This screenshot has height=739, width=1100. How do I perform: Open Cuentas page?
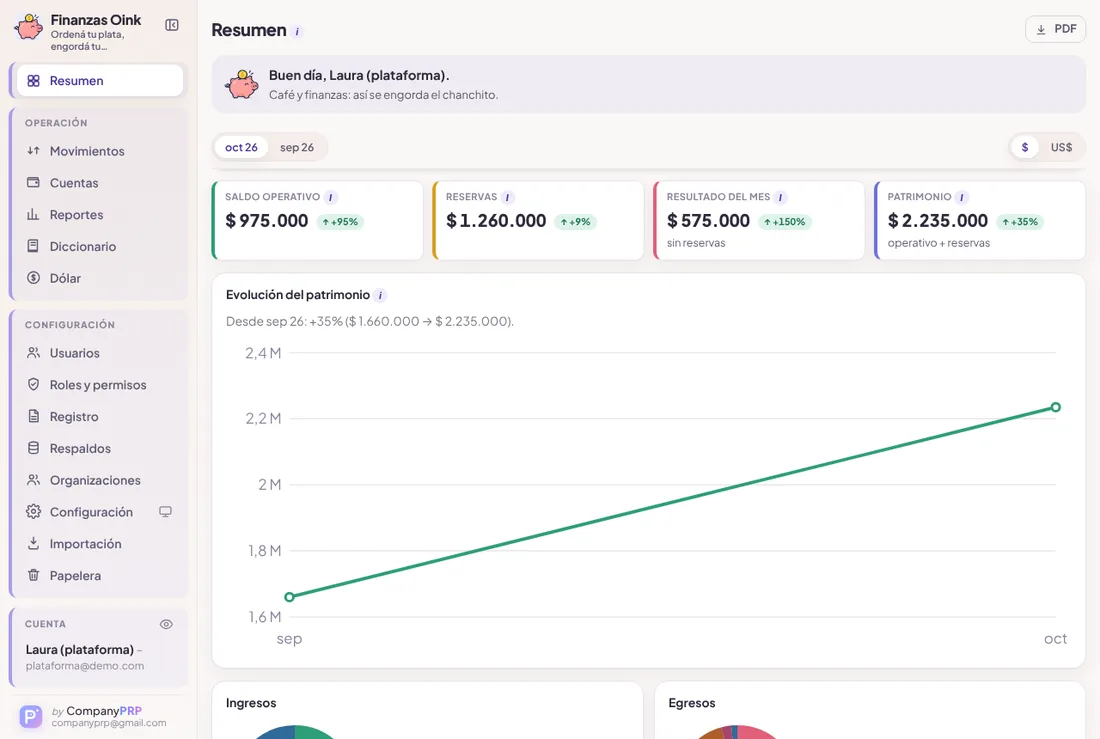[100, 182]
